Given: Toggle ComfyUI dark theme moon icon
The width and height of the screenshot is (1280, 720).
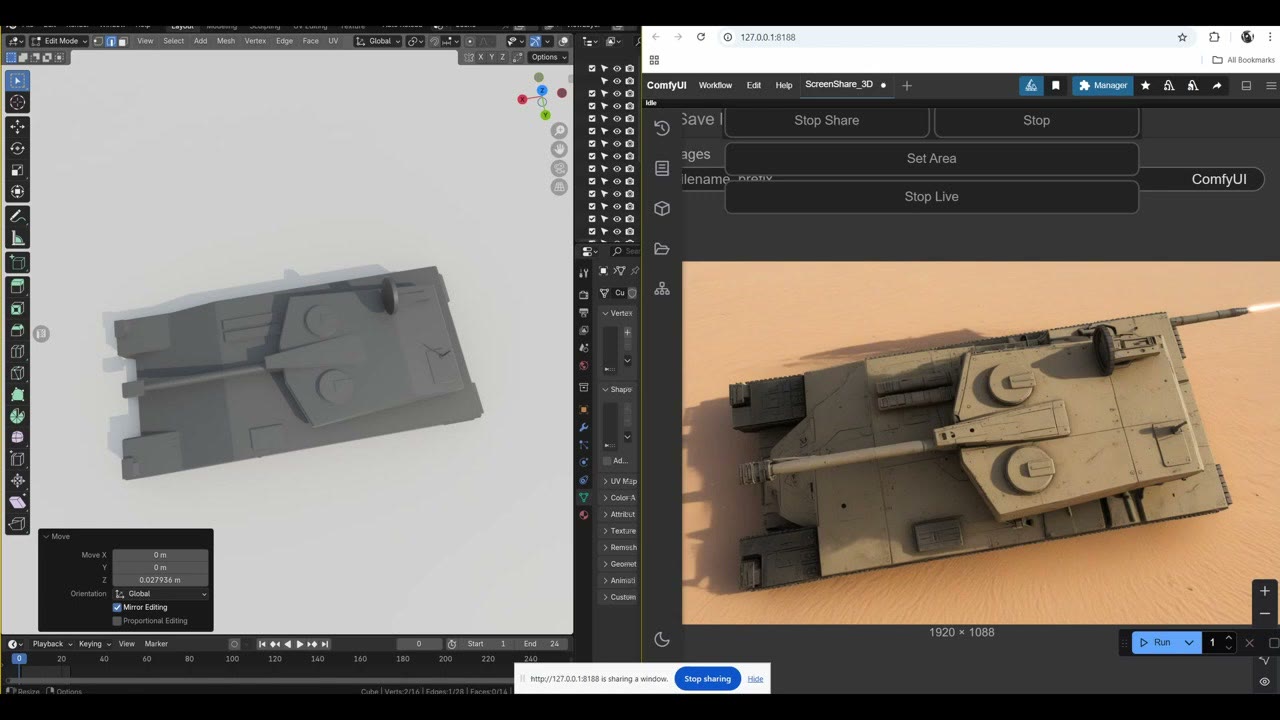Looking at the screenshot, I should point(661,639).
